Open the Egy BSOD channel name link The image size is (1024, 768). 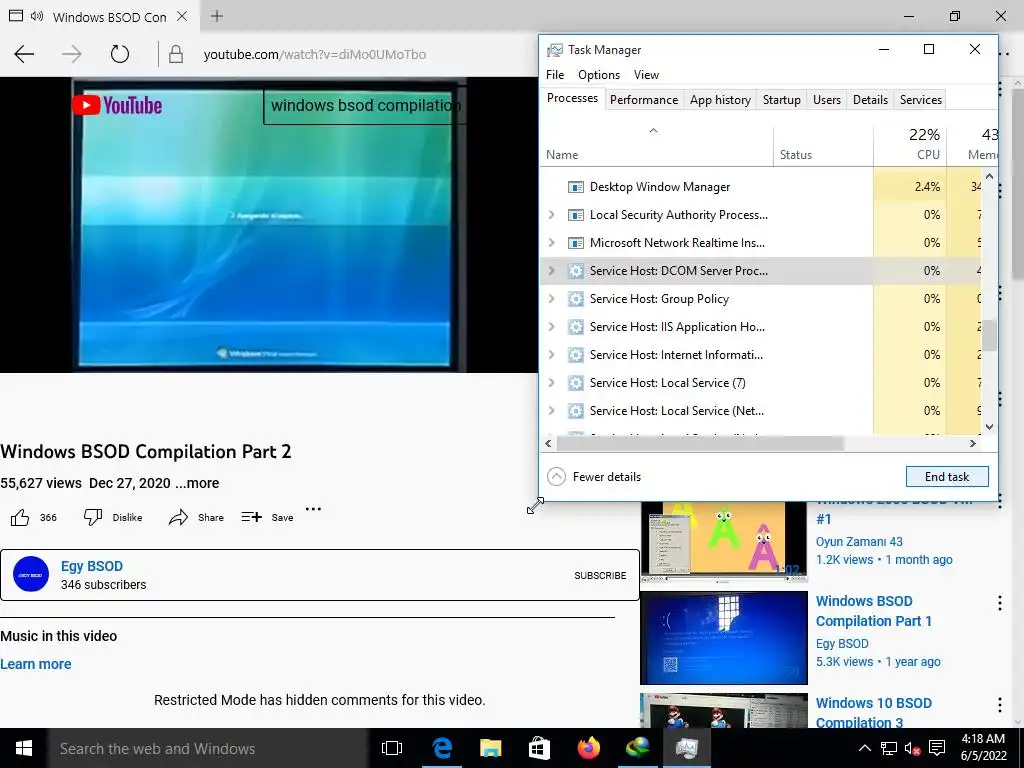[91, 566]
